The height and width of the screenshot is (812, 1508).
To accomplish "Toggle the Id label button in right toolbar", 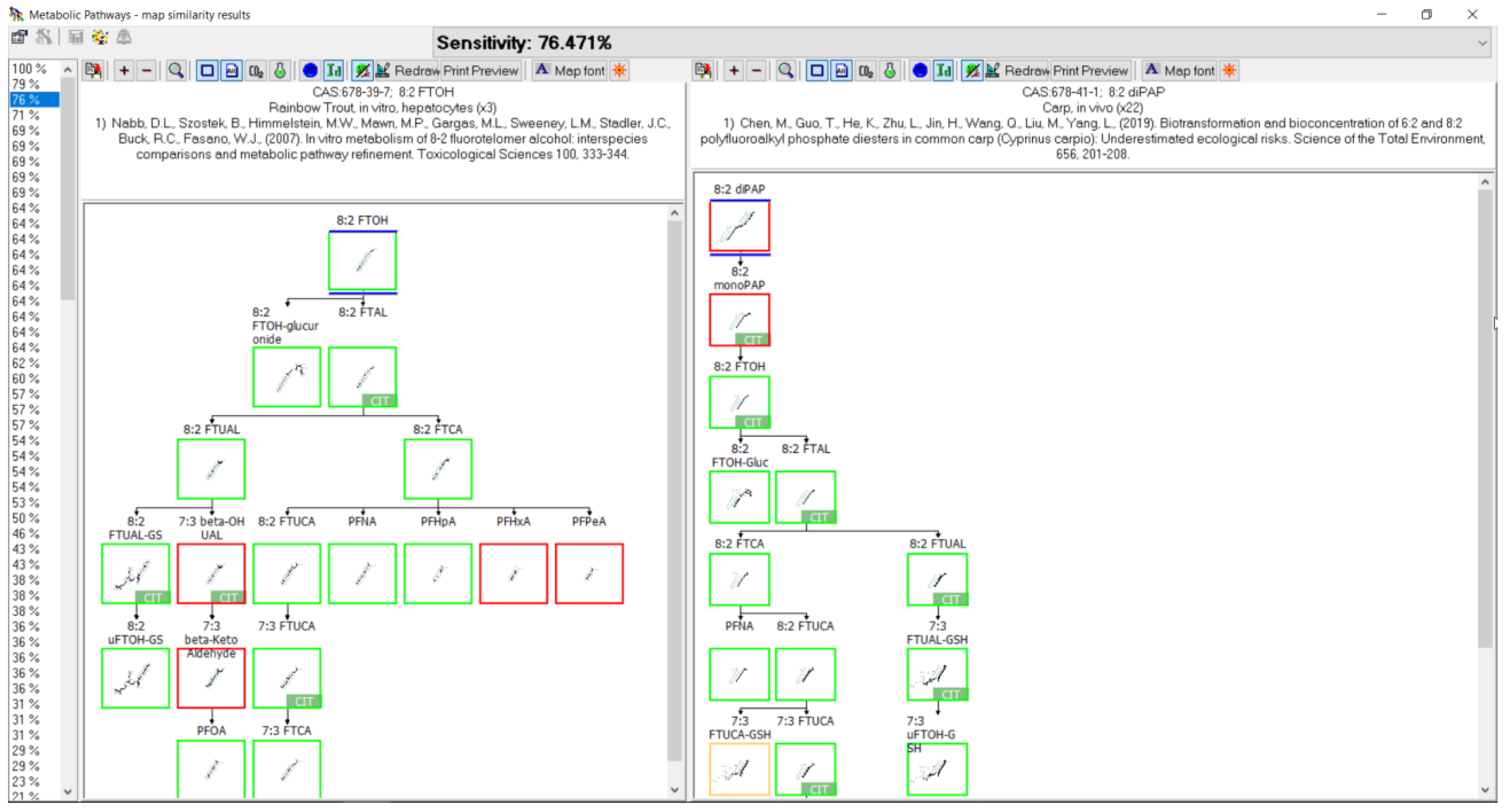I will 944,71.
